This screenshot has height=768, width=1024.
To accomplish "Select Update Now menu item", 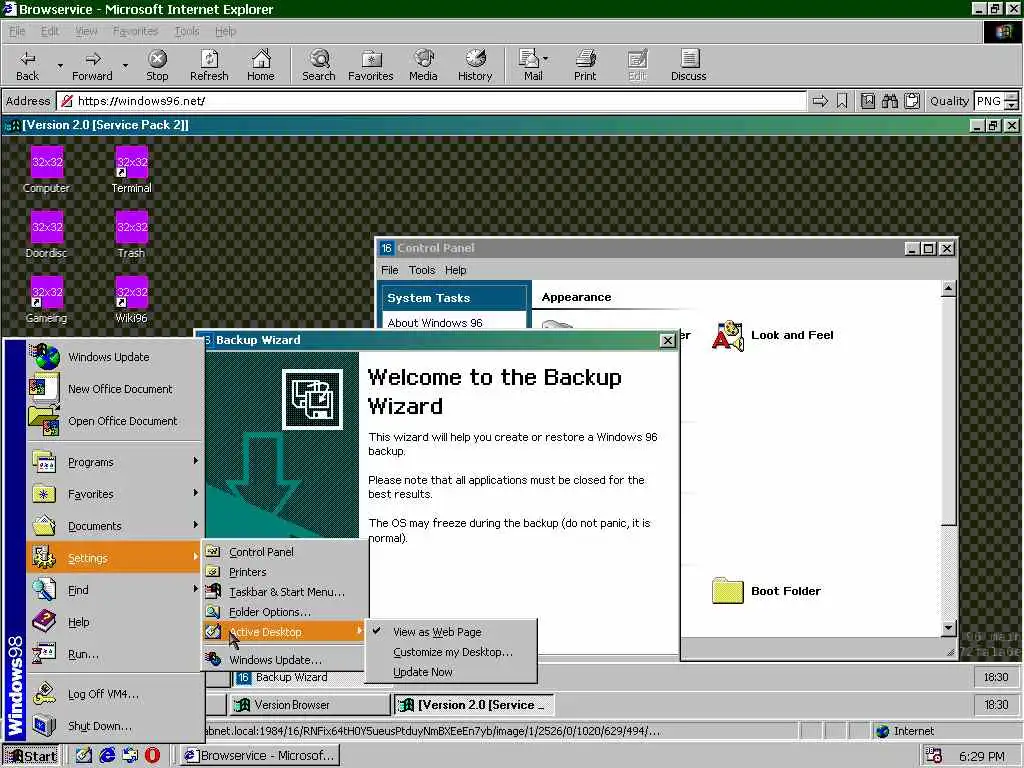I will tap(451, 673).
